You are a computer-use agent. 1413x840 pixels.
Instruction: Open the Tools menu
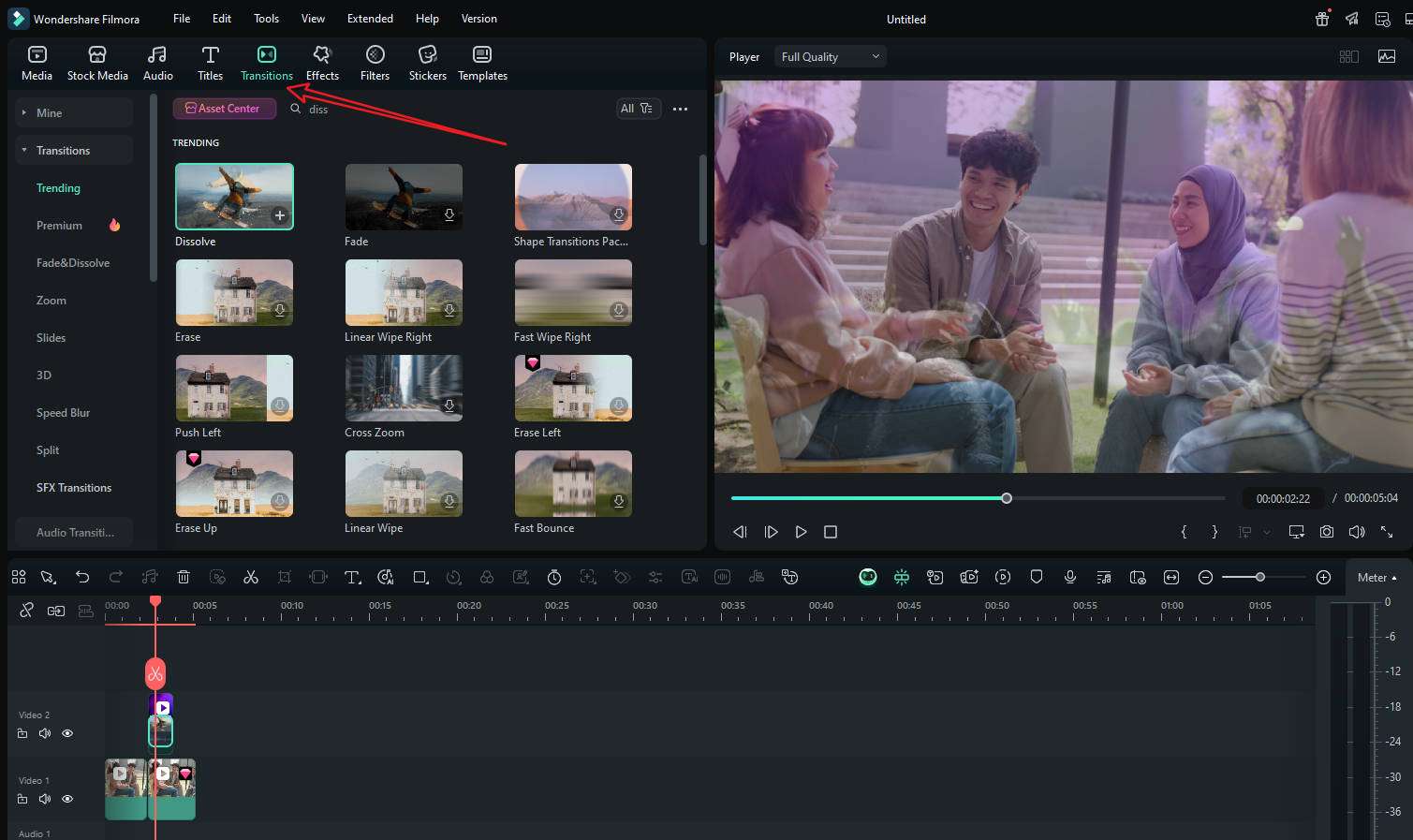click(x=266, y=19)
